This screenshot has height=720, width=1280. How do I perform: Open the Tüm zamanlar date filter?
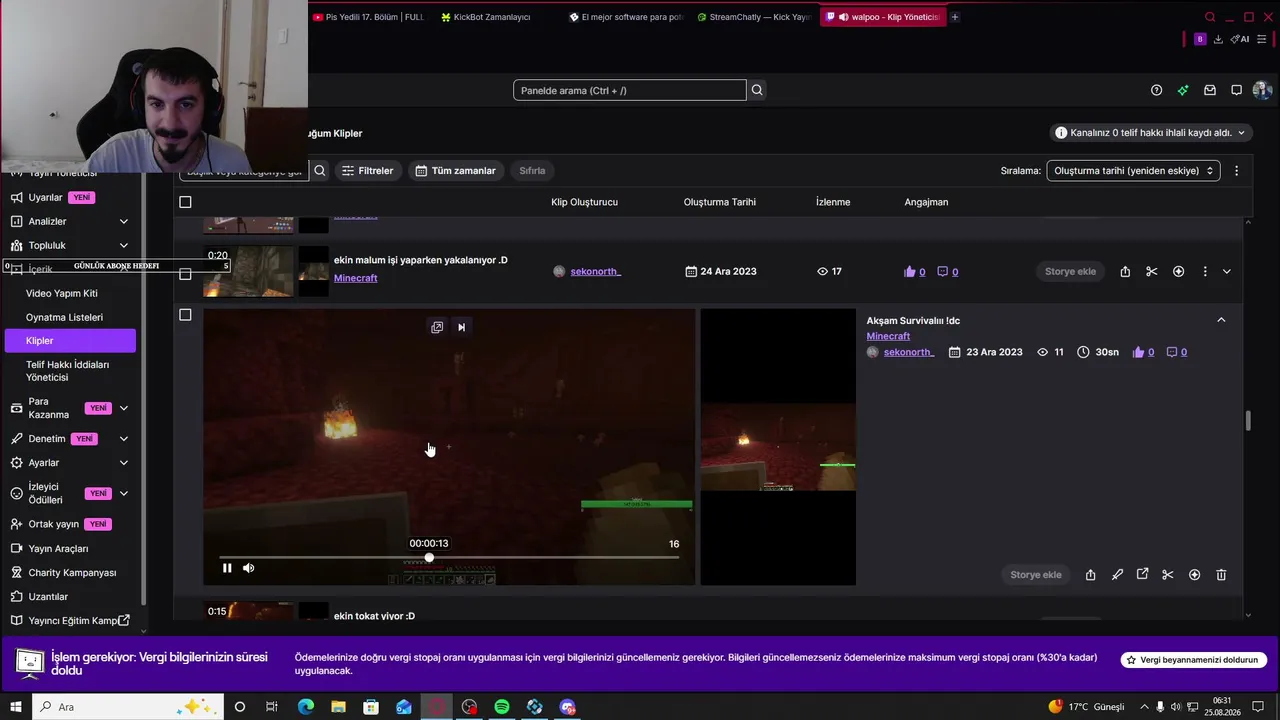455,171
